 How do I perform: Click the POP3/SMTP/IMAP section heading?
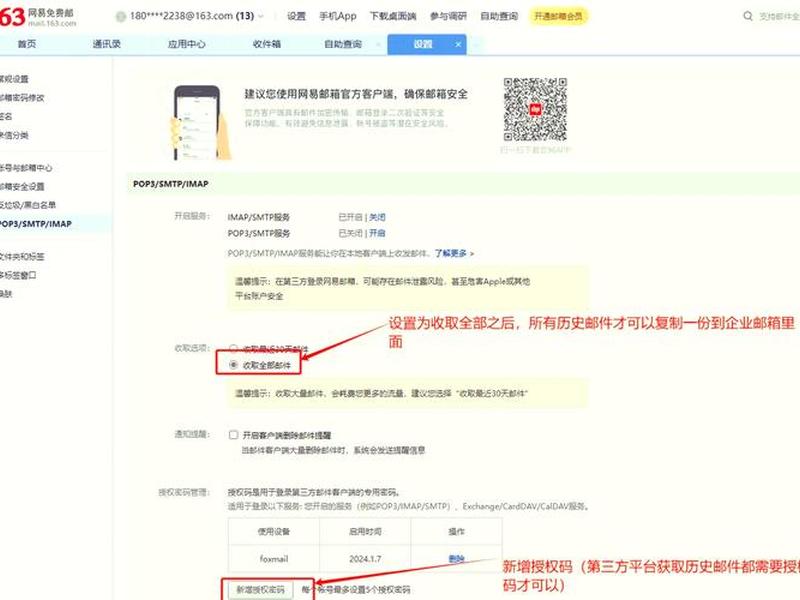pyautogui.click(x=170, y=184)
